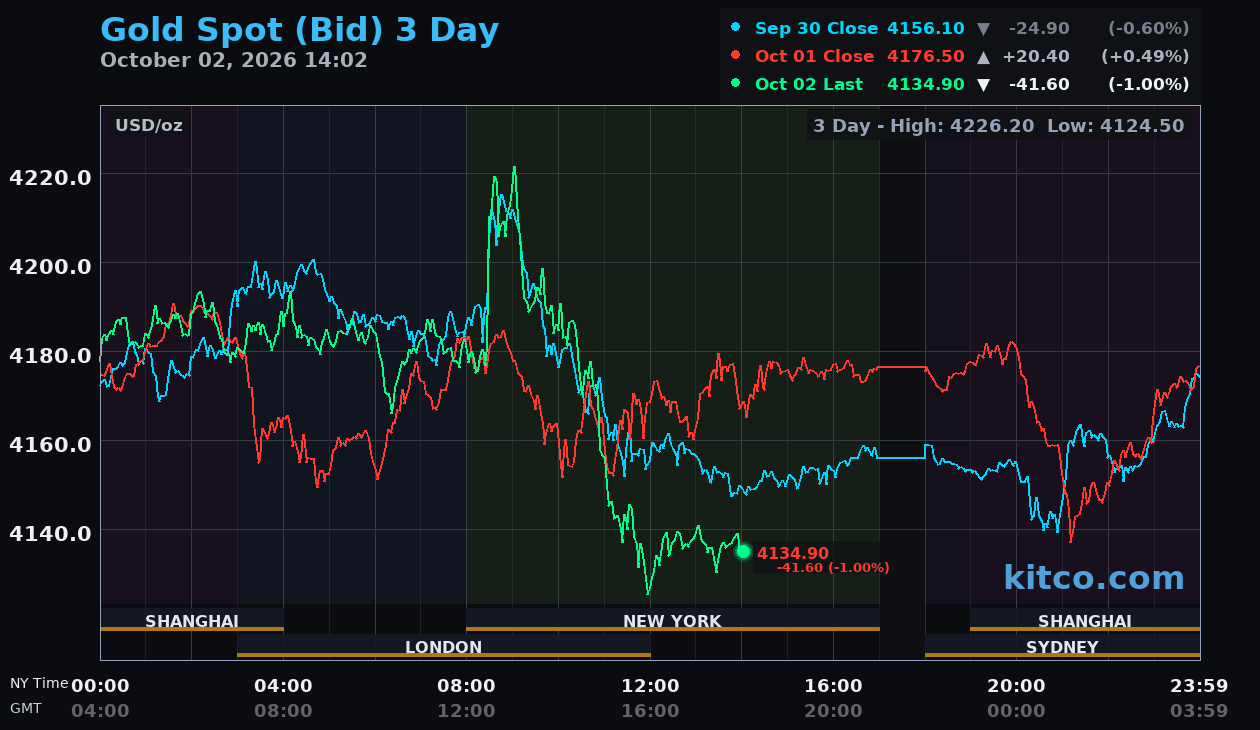Click the percent change (+0.49%)
Screen dimensions: 1260x730
point(1145,56)
